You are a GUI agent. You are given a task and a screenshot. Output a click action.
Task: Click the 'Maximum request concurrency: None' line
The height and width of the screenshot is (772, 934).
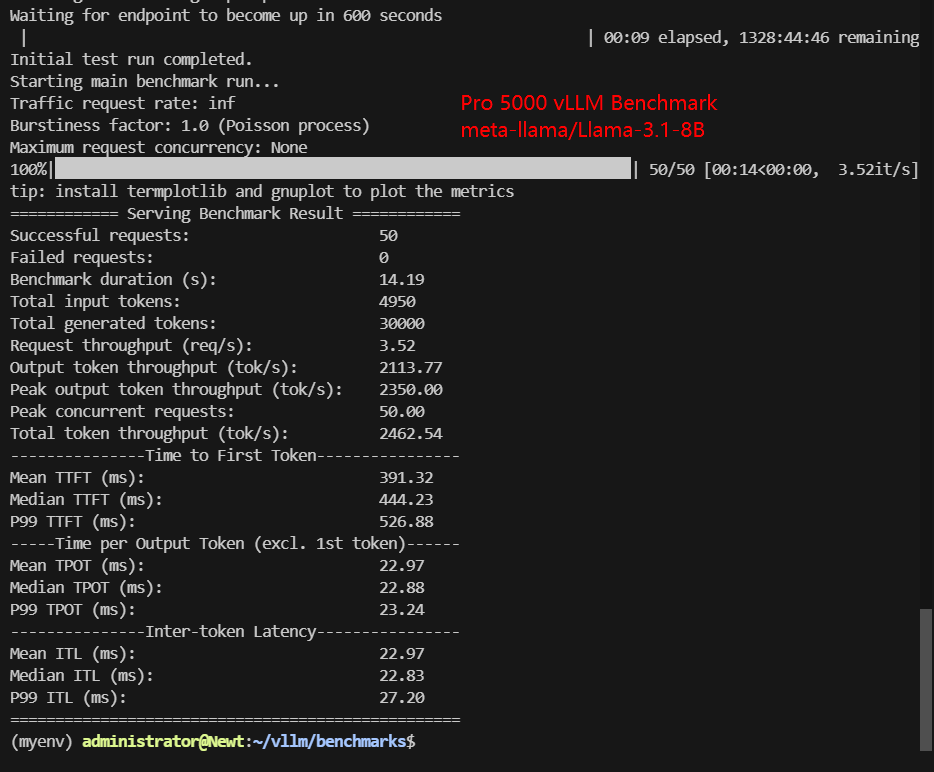tap(158, 148)
